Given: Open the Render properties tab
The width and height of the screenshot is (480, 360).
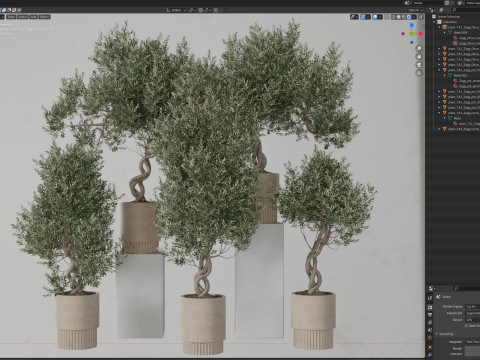Looking at the screenshot, I should 430,307.
